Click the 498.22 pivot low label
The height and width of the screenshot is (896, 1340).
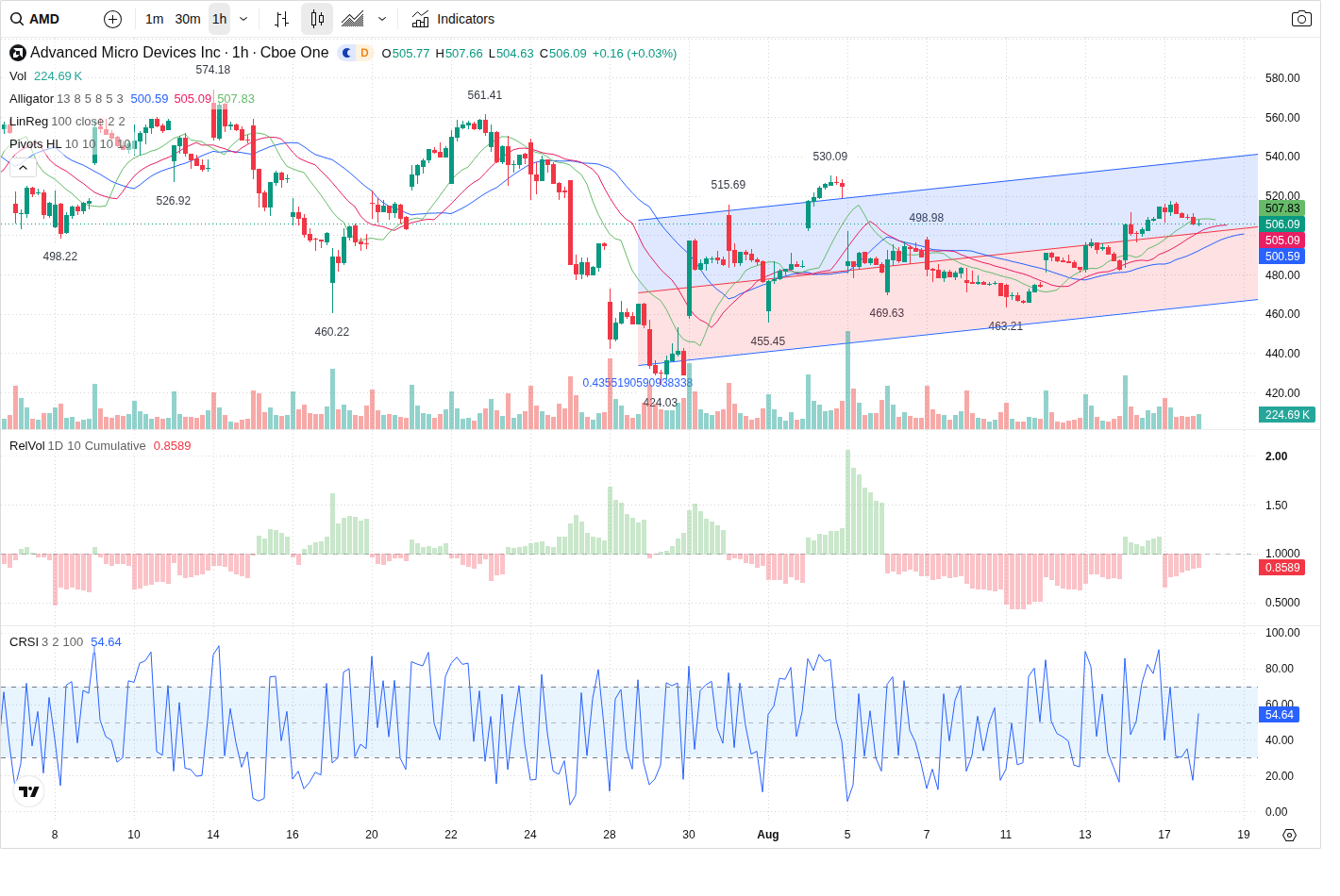[60, 257]
